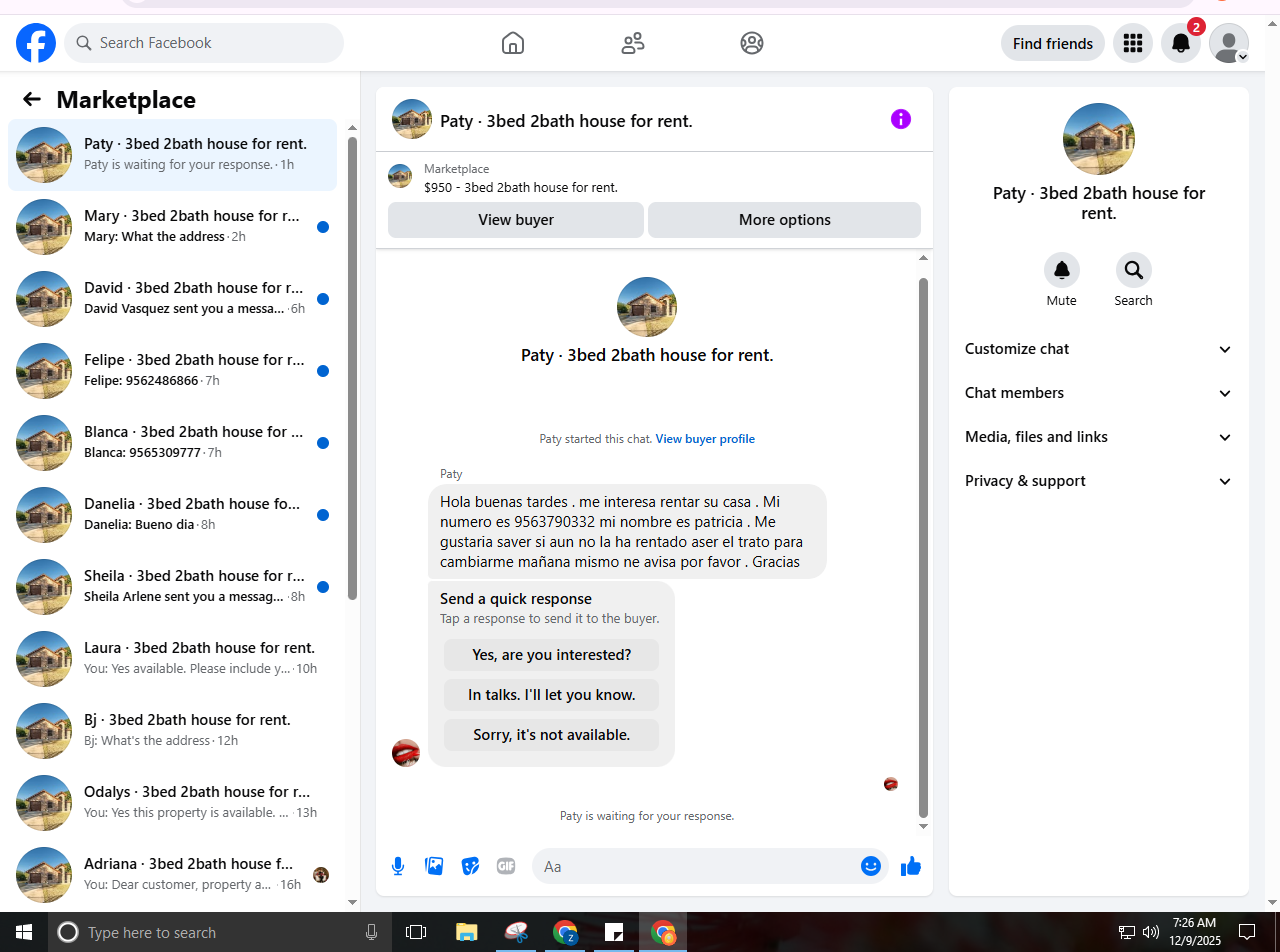Click the house listing thumbnail in Marketplace banner
The width and height of the screenshot is (1280, 952).
tap(400, 176)
